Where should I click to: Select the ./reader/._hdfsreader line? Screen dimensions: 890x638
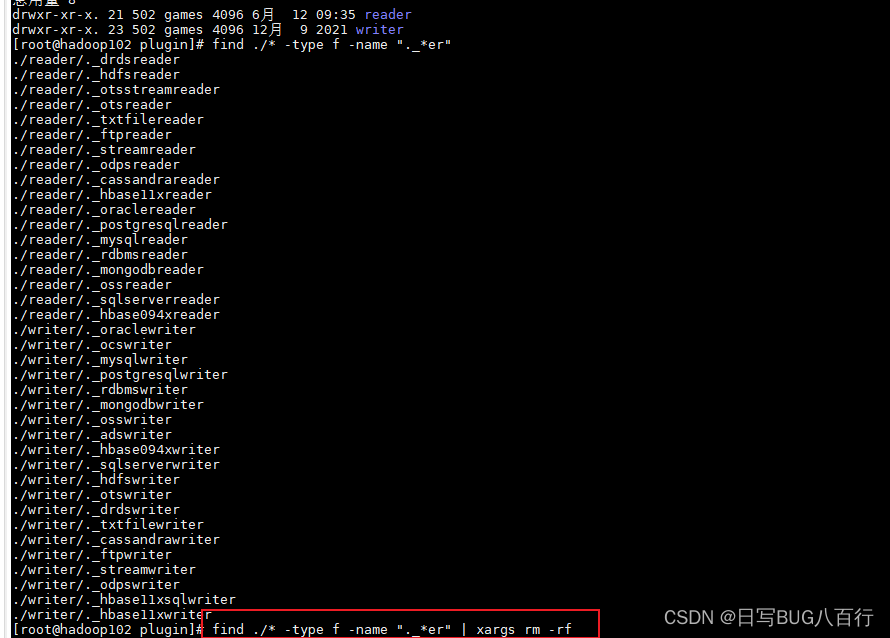coord(96,74)
